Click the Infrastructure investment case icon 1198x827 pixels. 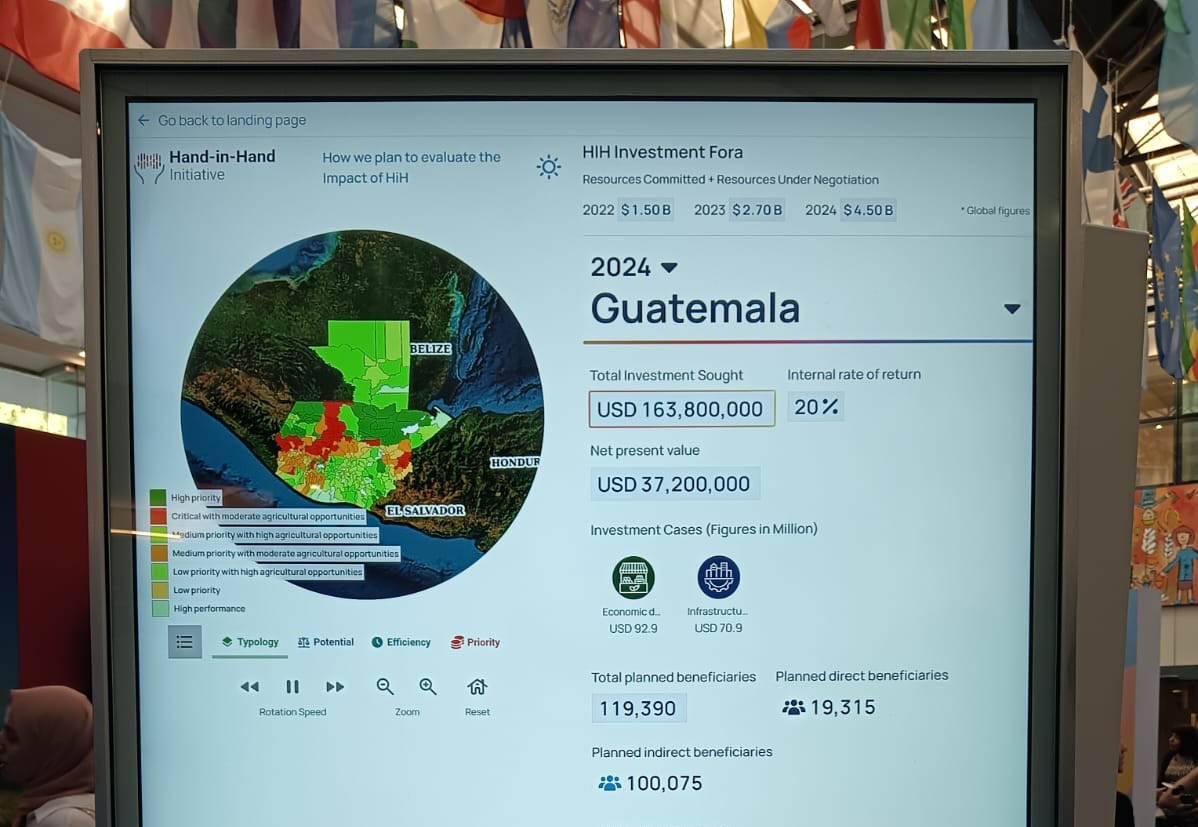[x=718, y=577]
